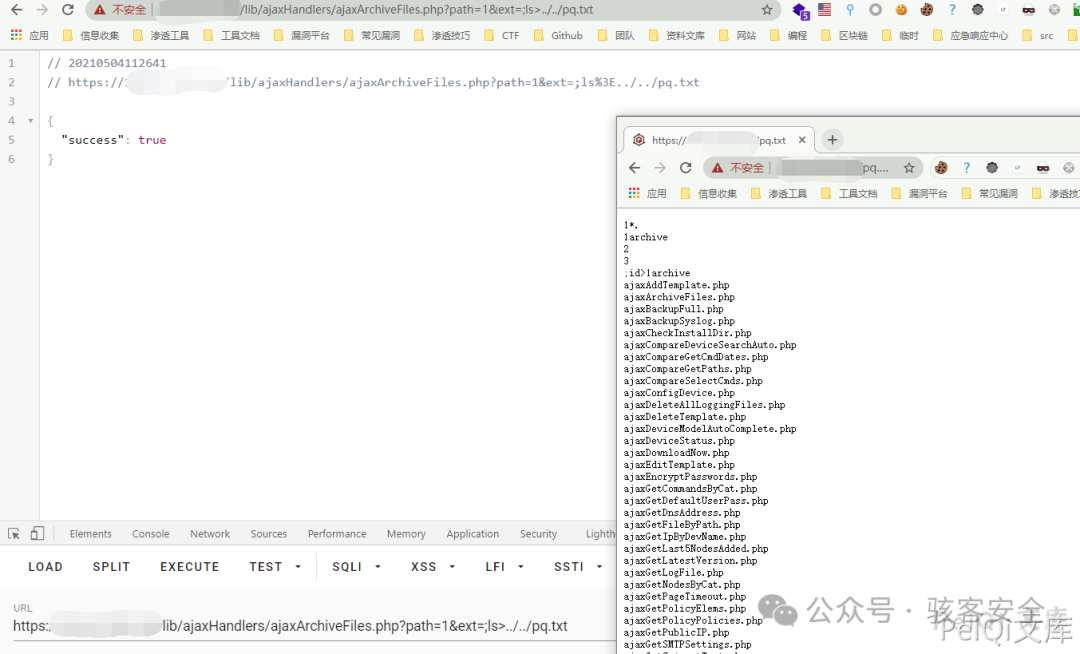Click ajaxGetLogFile.php line in pq.txt
The height and width of the screenshot is (654, 1080).
click(674, 573)
